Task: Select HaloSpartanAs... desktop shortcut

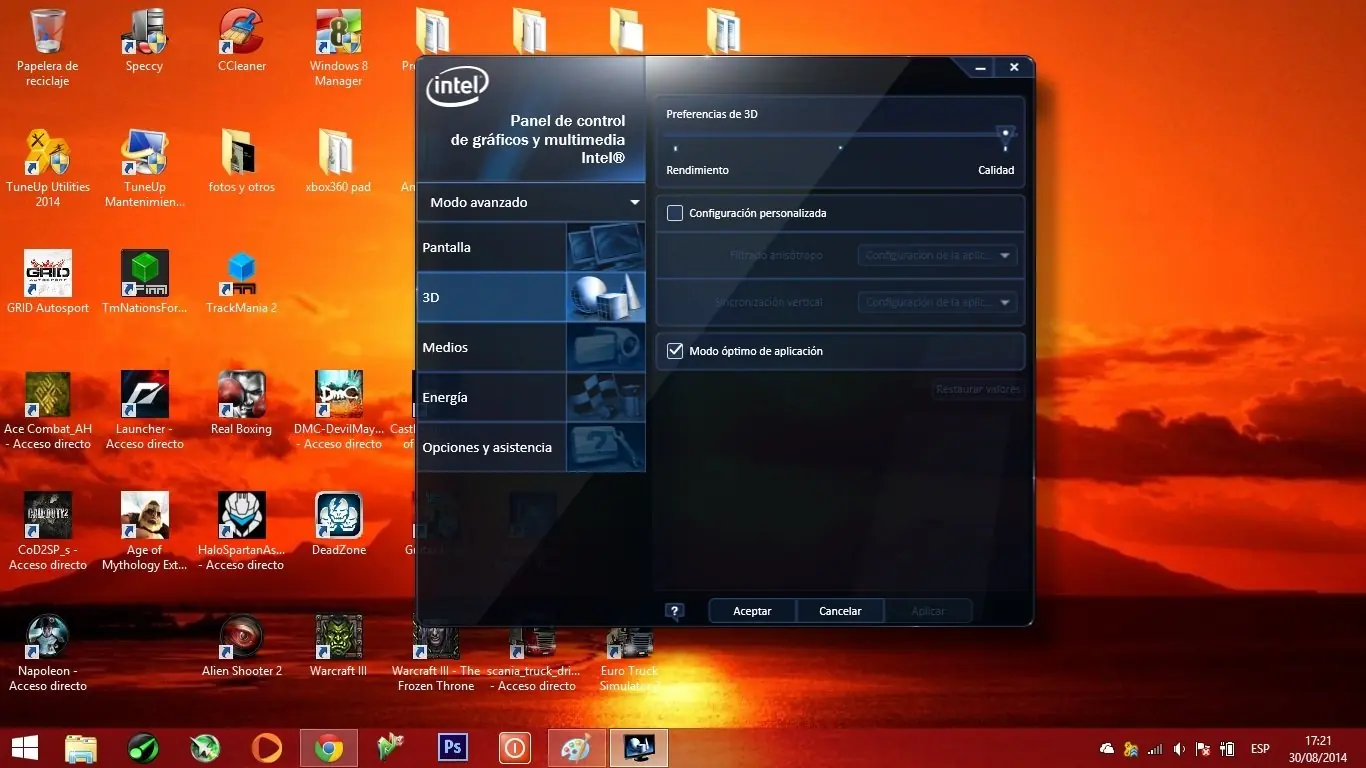Action: (242, 532)
